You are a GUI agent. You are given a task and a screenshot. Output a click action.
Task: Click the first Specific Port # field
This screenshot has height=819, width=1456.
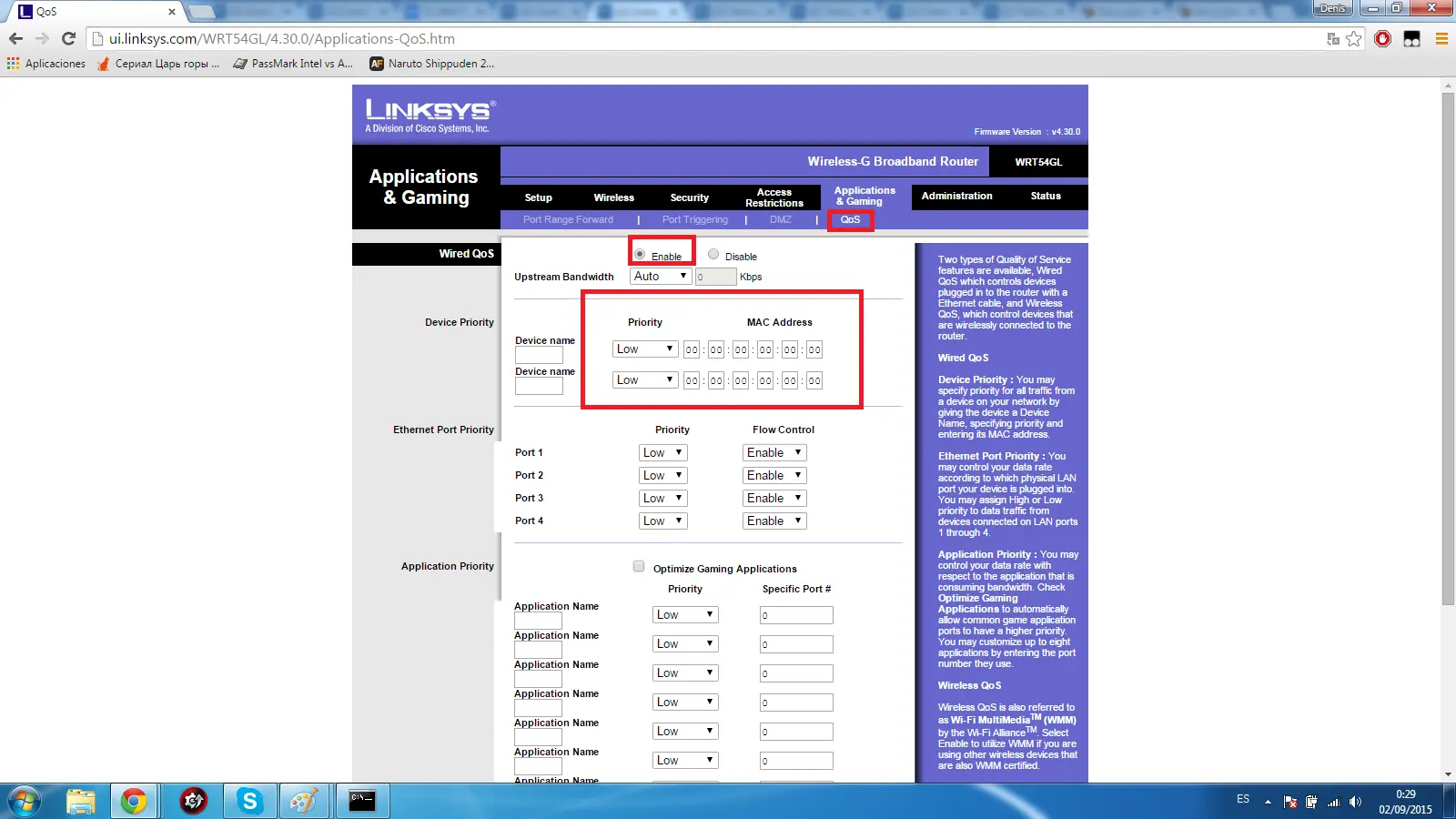coord(796,616)
